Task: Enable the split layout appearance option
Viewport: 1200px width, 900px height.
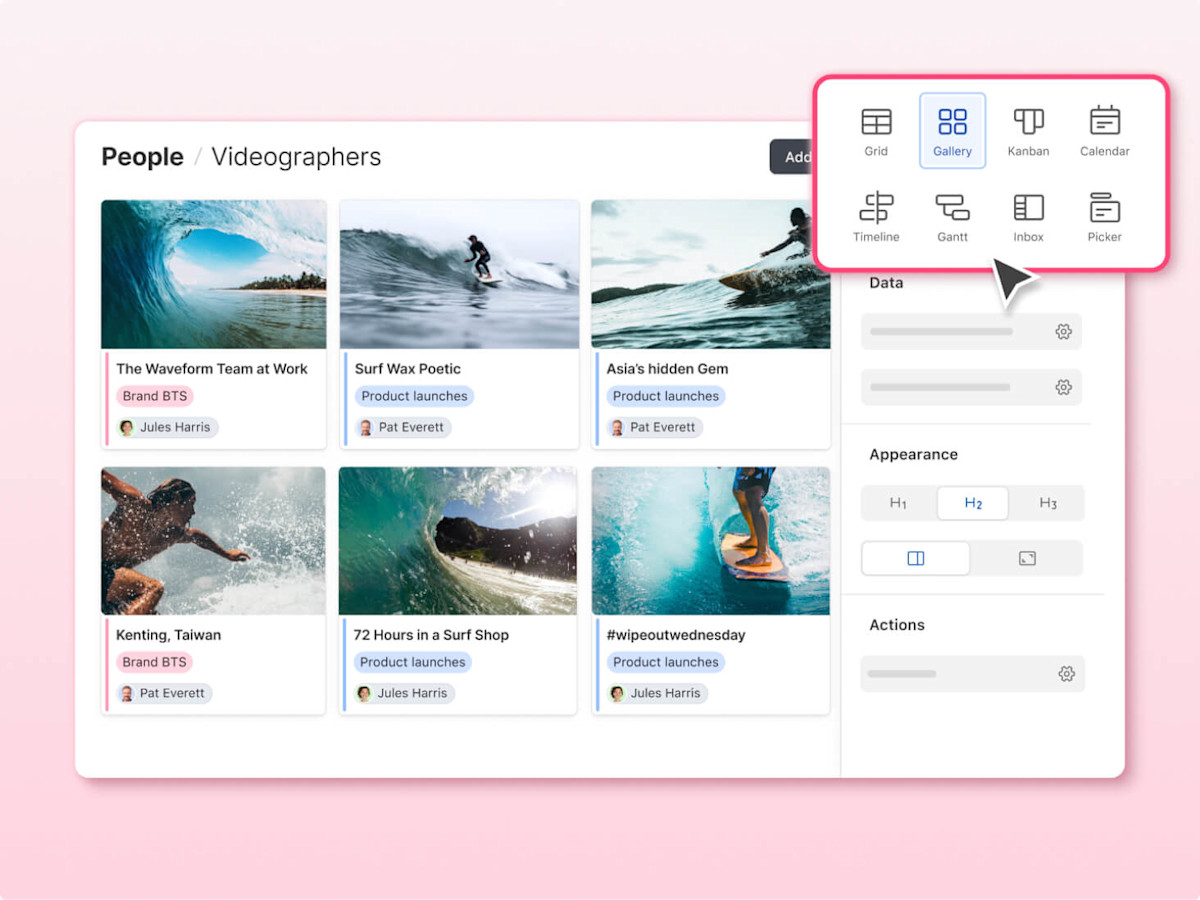Action: point(915,558)
